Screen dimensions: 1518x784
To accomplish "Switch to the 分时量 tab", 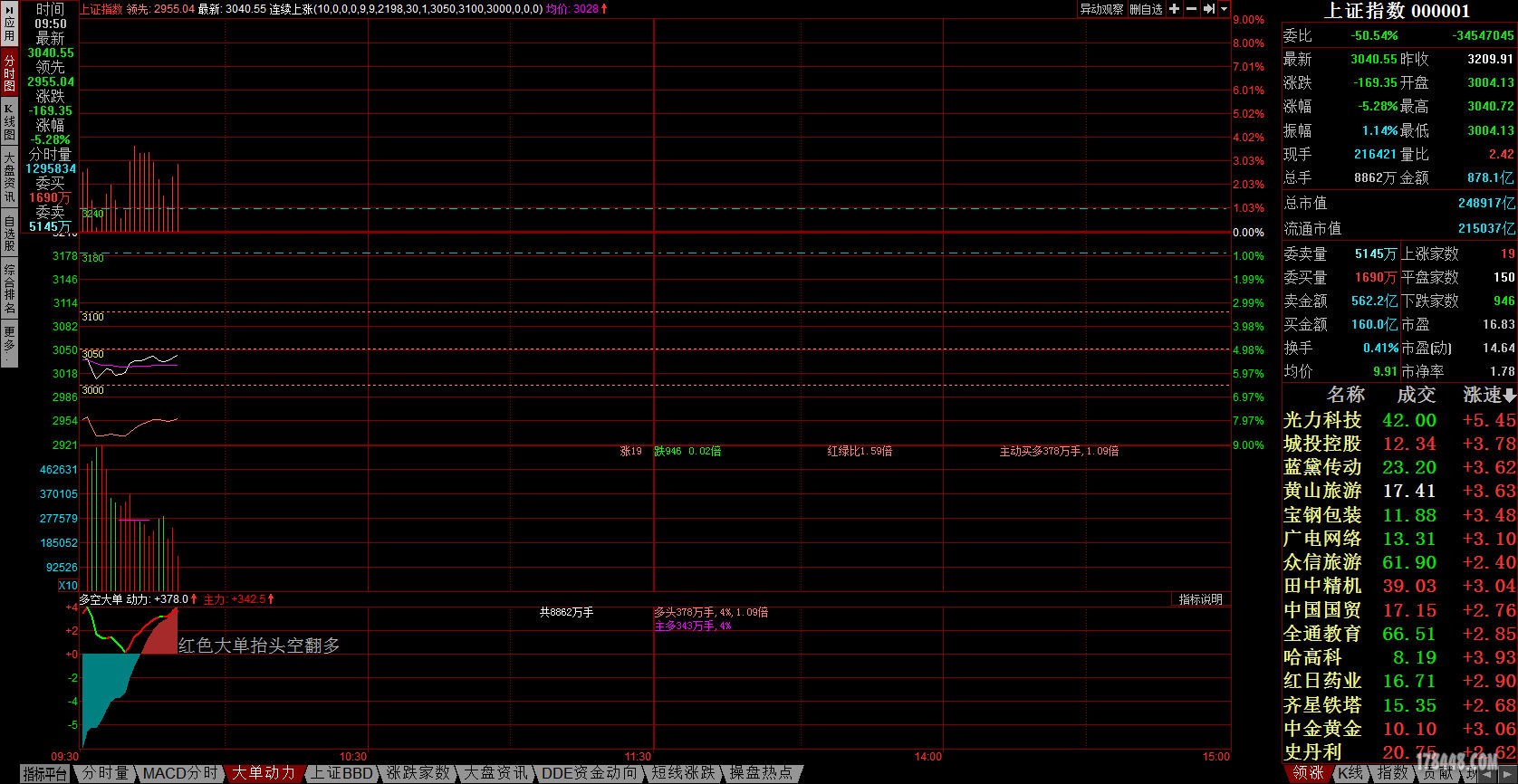I will point(105,774).
